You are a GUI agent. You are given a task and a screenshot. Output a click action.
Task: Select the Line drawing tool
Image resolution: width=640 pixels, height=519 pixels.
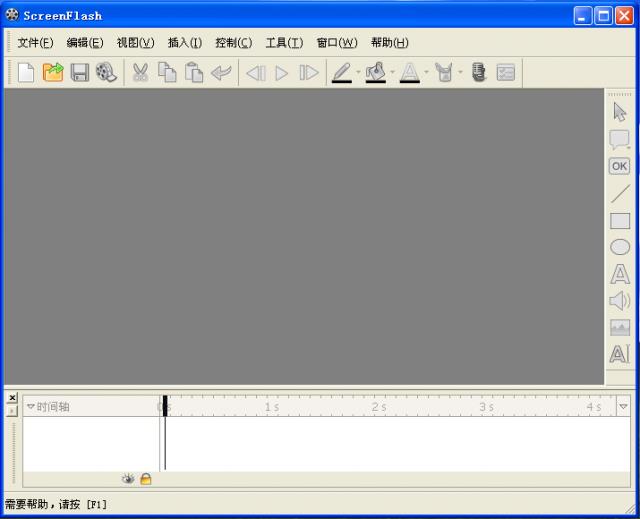(x=620, y=194)
